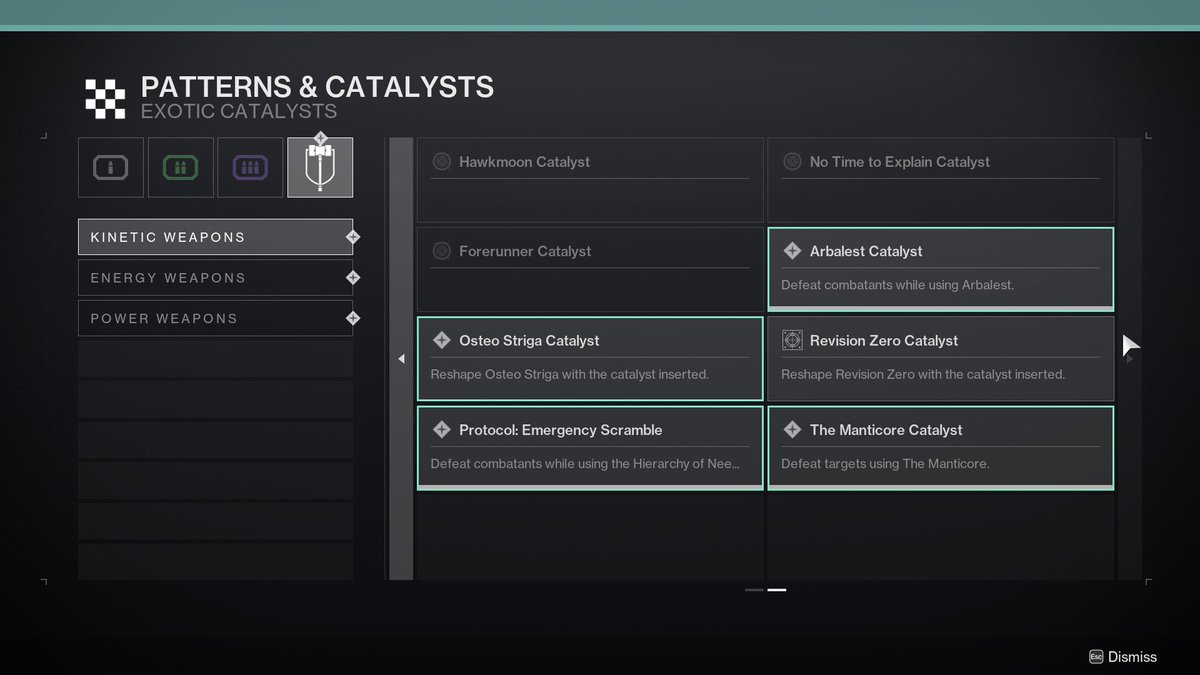Image resolution: width=1200 pixels, height=675 pixels.
Task: Click 'Defeat targets using The Manticore.' text
Action: (885, 464)
